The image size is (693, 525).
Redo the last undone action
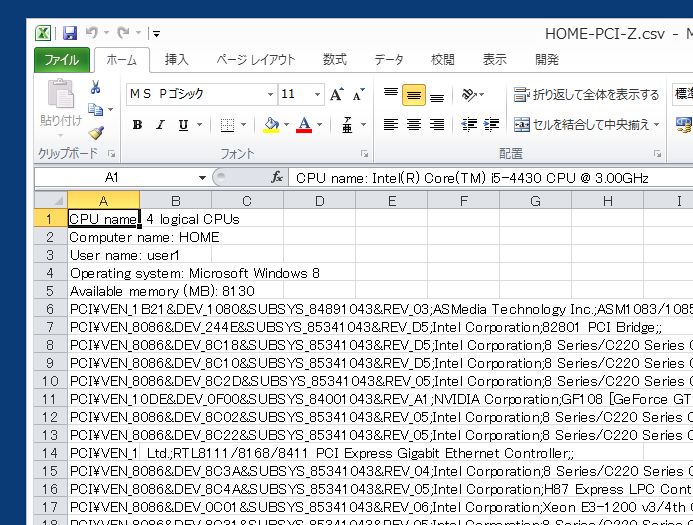(124, 33)
